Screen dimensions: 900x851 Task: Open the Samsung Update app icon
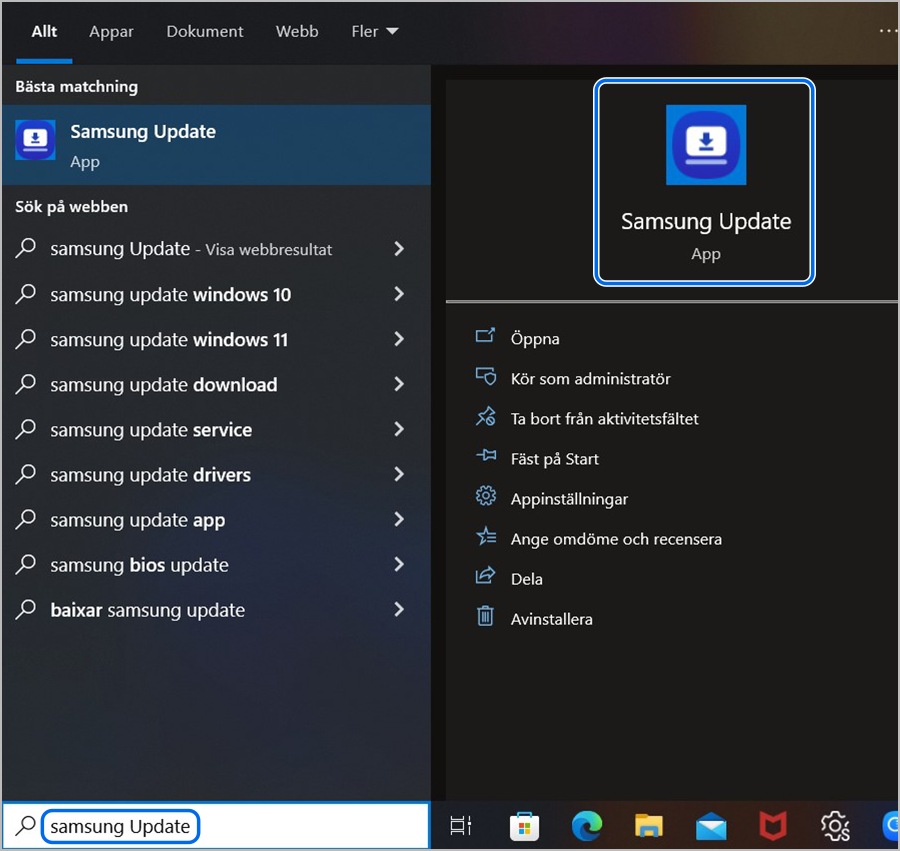[705, 145]
